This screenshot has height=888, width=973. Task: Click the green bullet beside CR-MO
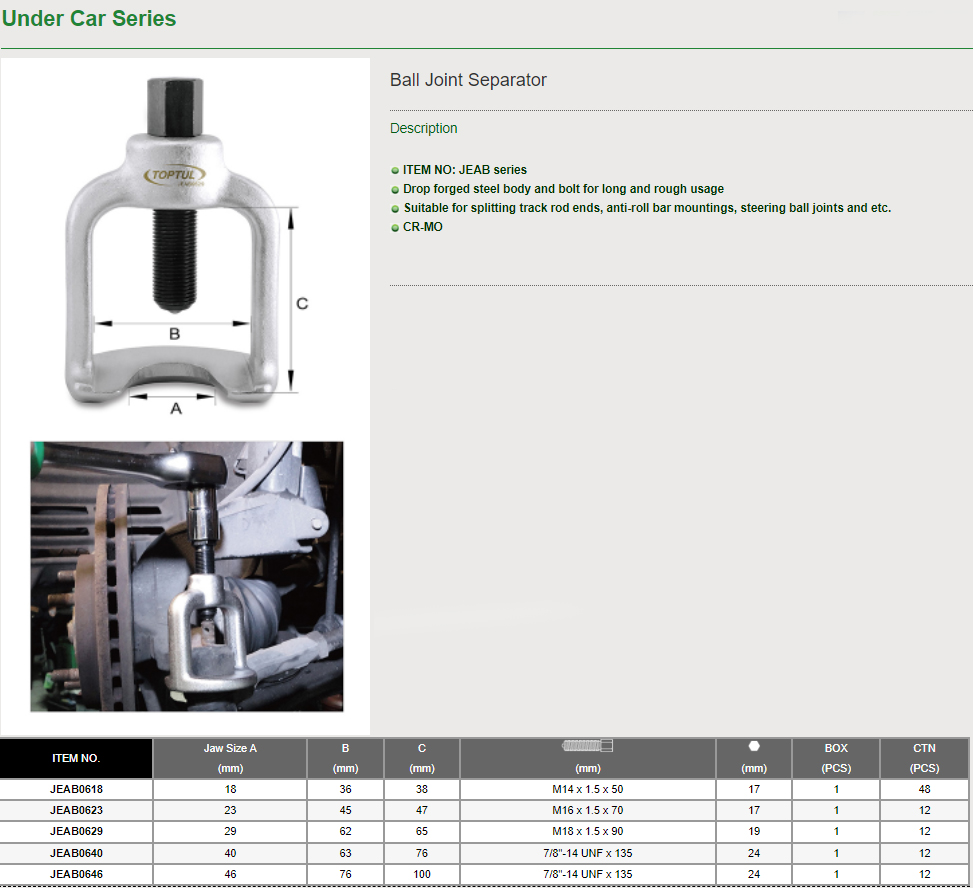(x=395, y=228)
